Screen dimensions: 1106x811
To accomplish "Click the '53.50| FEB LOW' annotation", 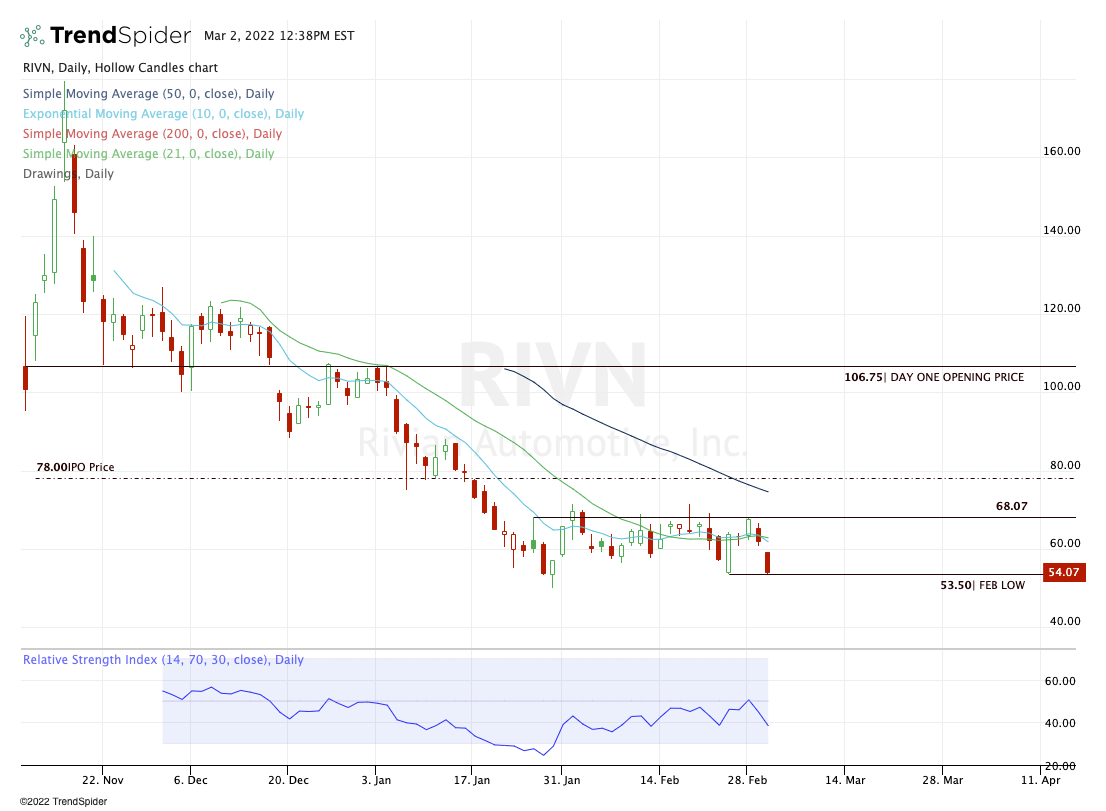I will click(983, 585).
